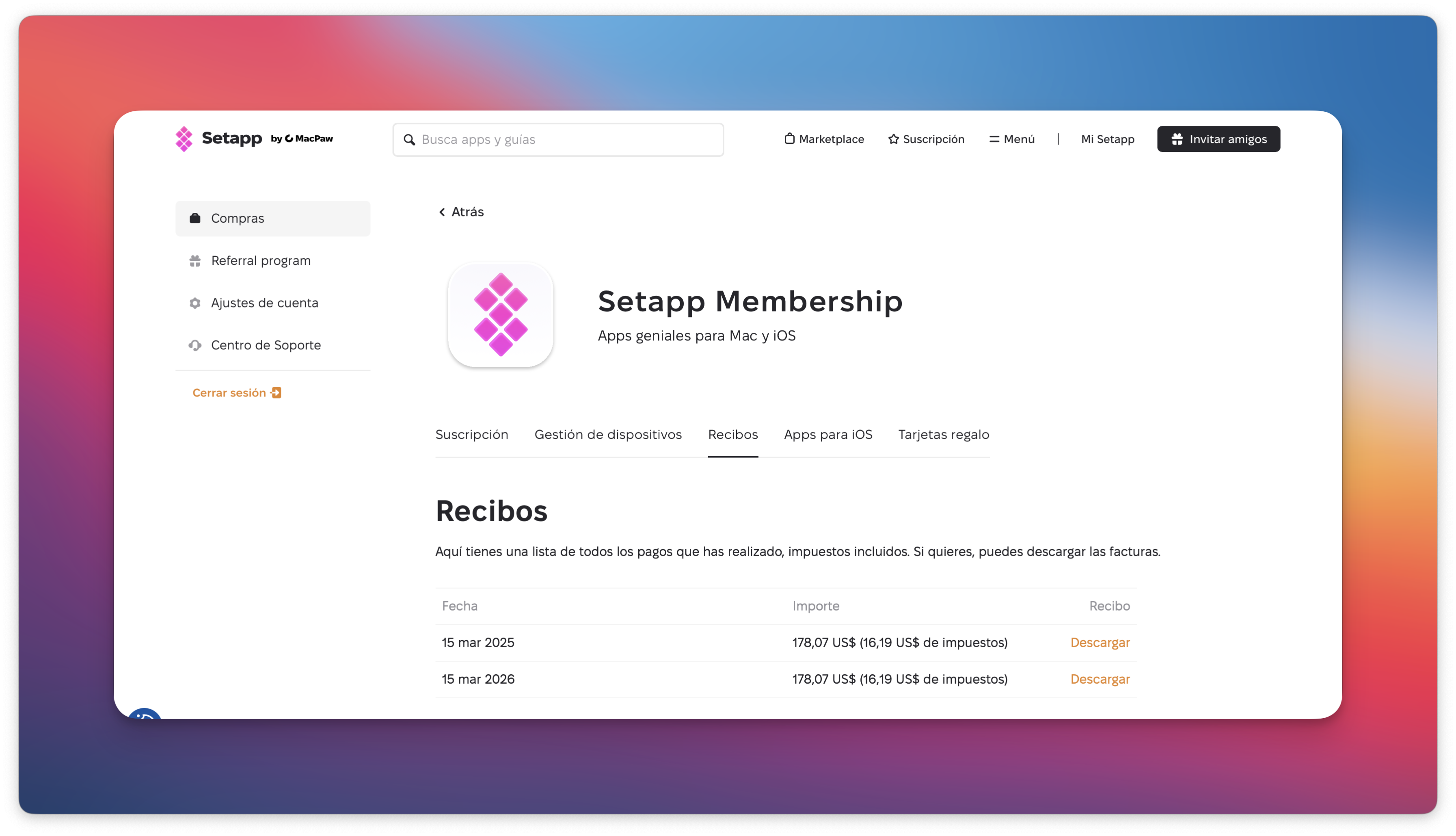
Task: Download receipt for 15 mar 2025
Action: (x=1100, y=643)
